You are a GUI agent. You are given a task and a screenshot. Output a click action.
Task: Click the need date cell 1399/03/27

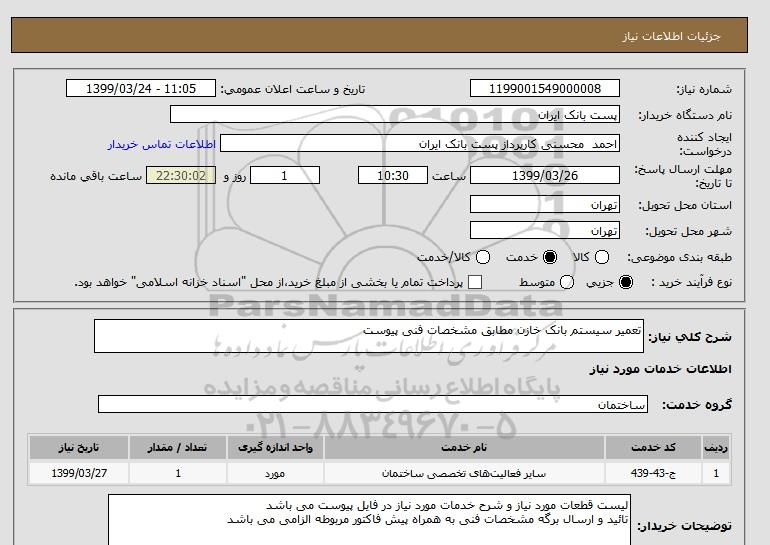coord(79,473)
